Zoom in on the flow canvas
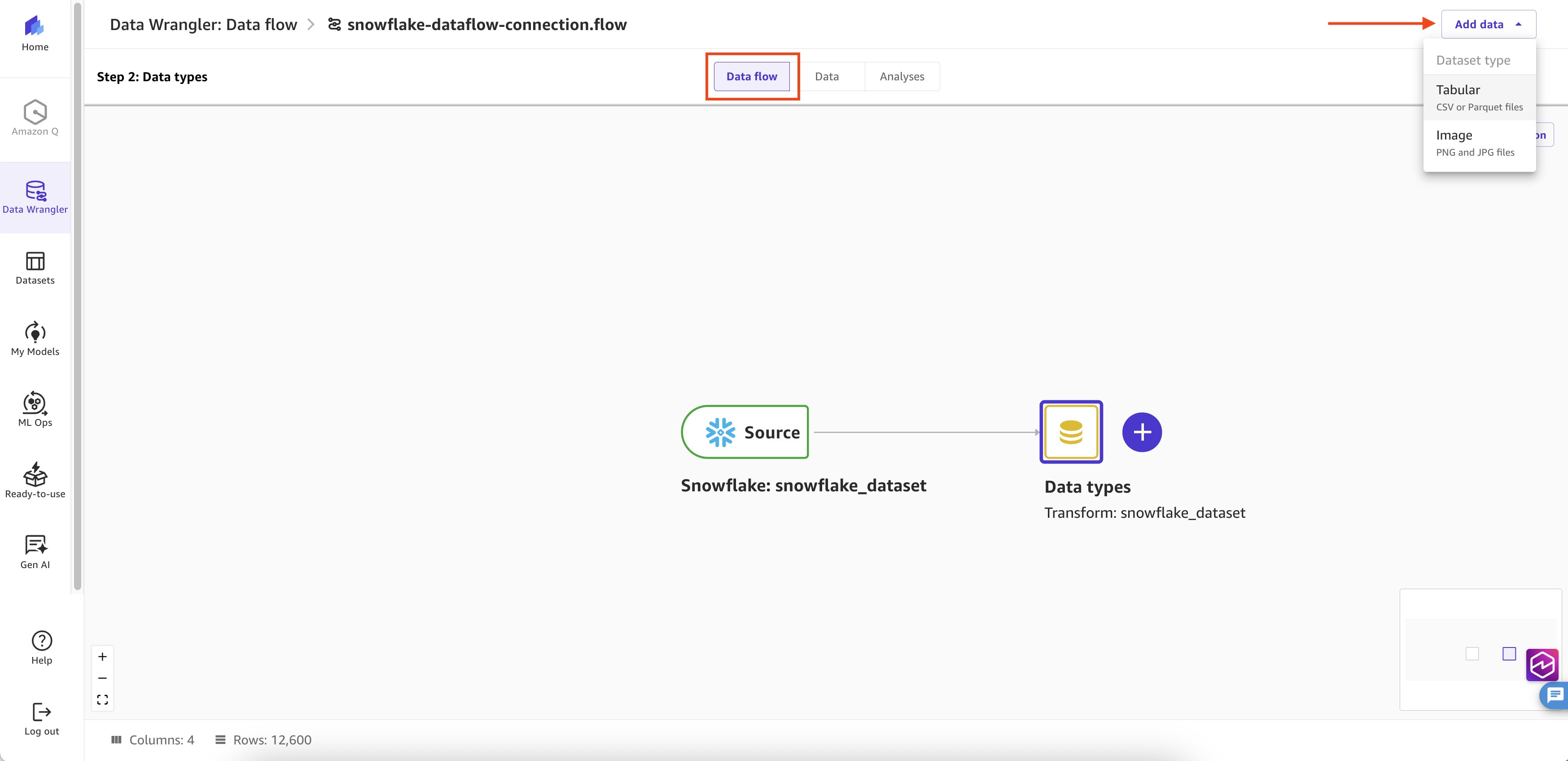 tap(102, 656)
